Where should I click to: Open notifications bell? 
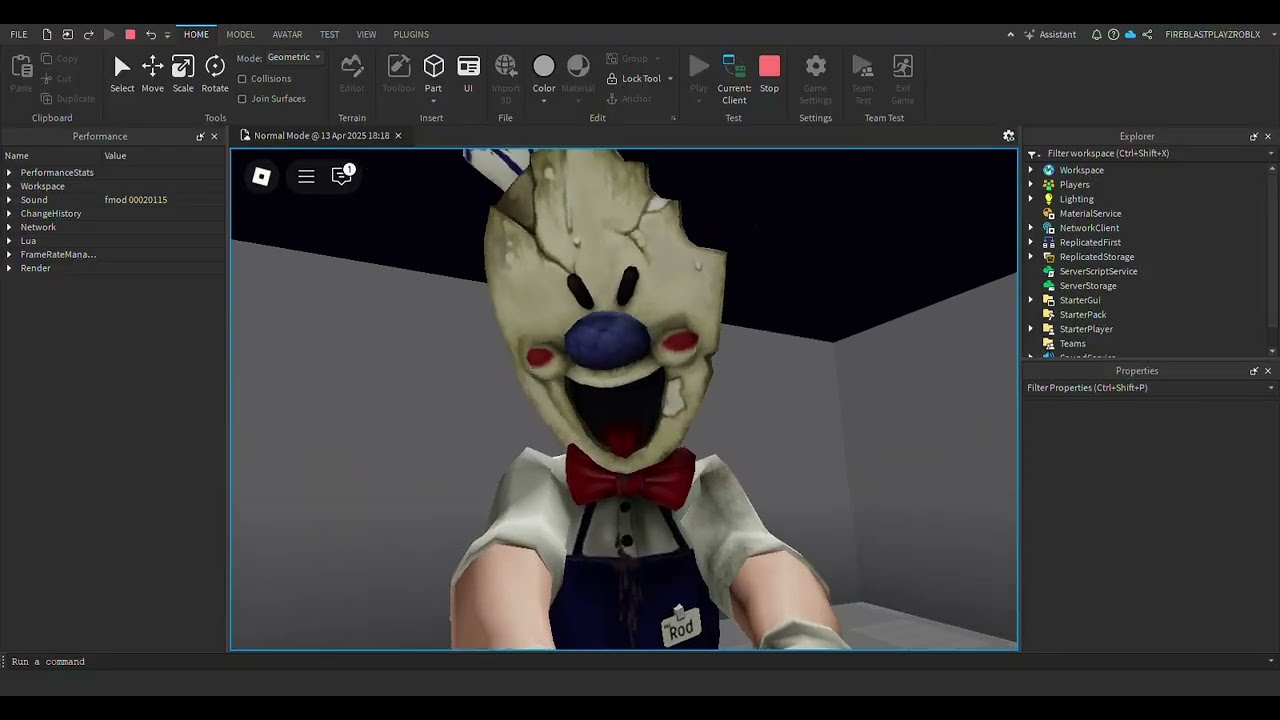[x=1096, y=34]
